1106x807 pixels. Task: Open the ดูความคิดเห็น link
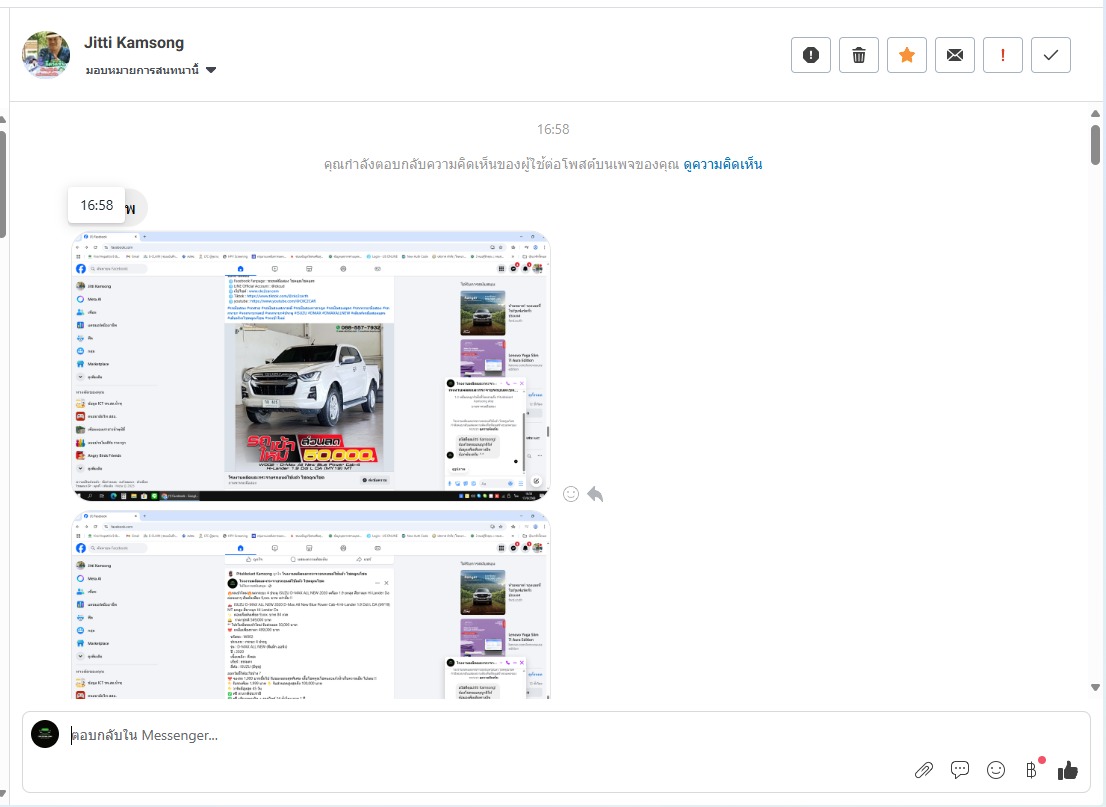[x=723, y=164]
